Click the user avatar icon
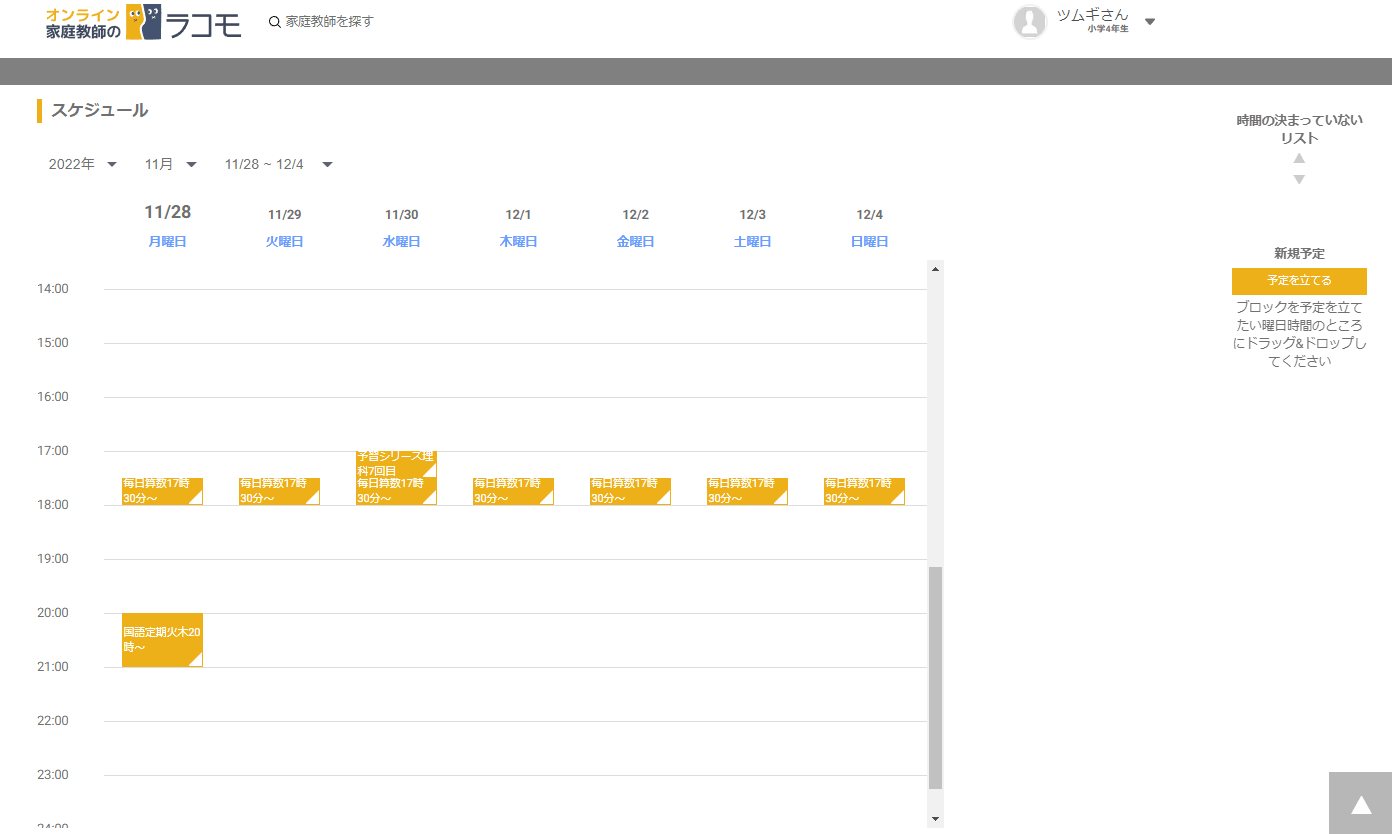The width and height of the screenshot is (1392, 834). pyautogui.click(x=1030, y=22)
